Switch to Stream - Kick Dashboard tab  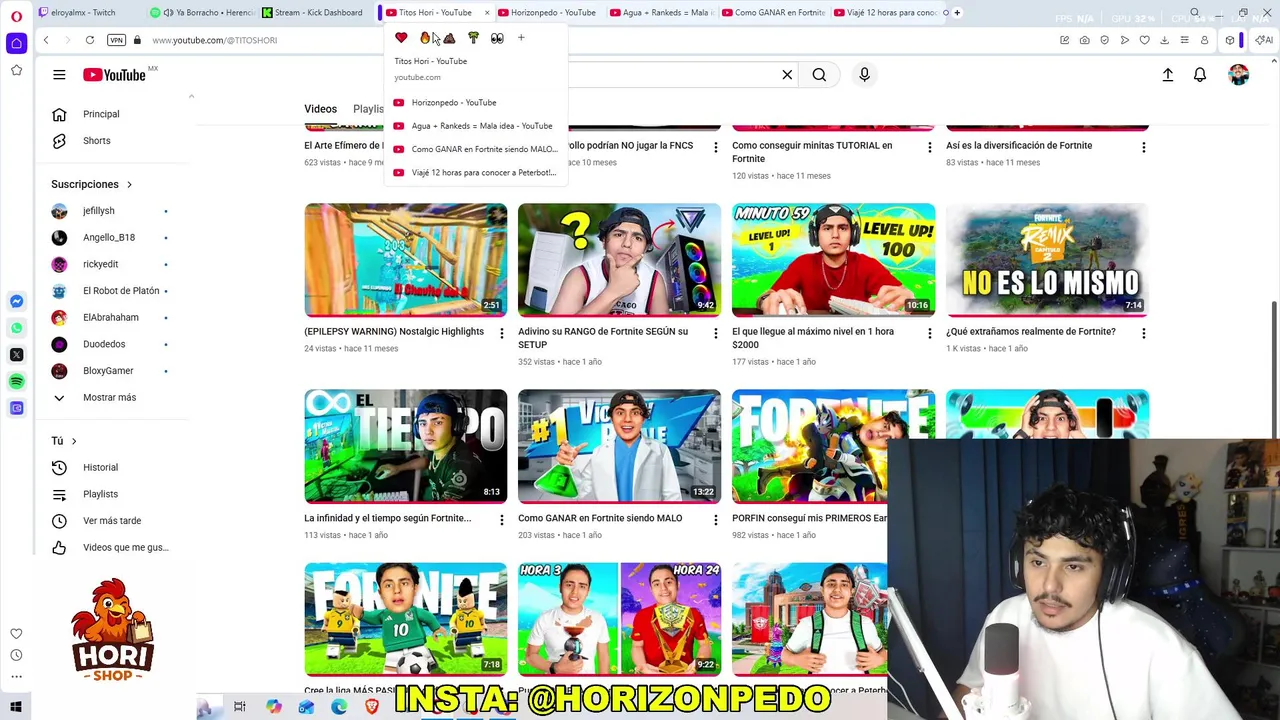(x=318, y=13)
